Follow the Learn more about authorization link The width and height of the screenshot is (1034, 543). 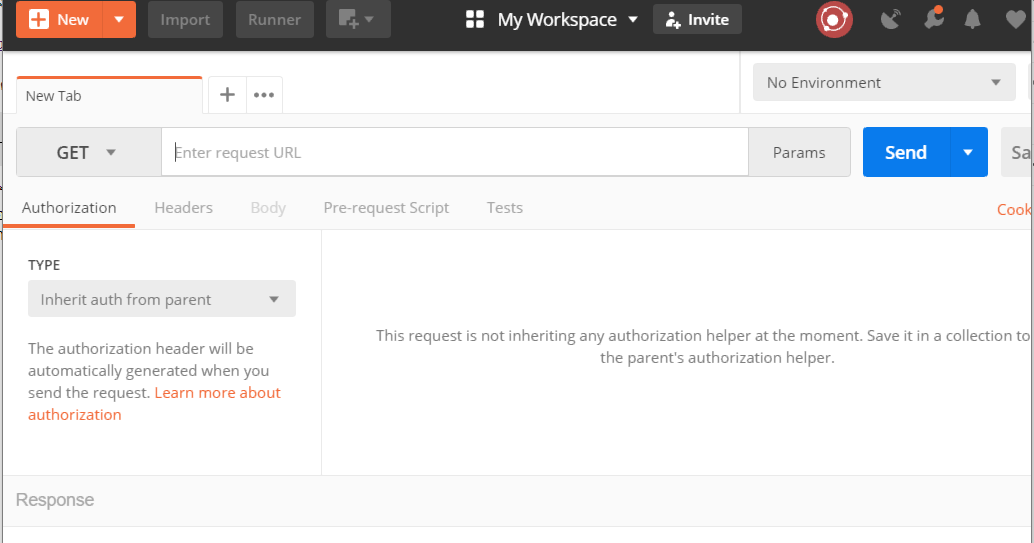[x=217, y=393]
